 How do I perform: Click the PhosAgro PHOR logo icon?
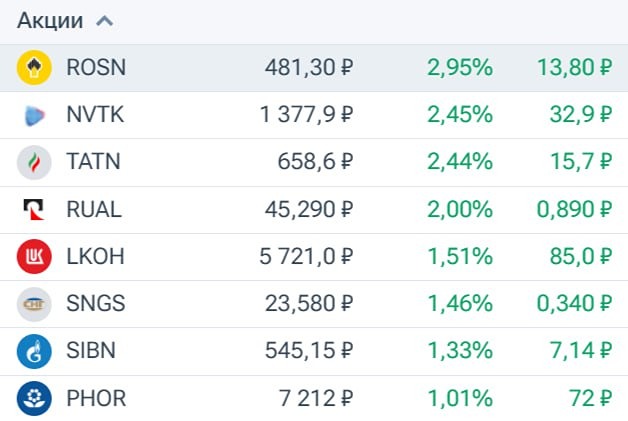coord(34,399)
